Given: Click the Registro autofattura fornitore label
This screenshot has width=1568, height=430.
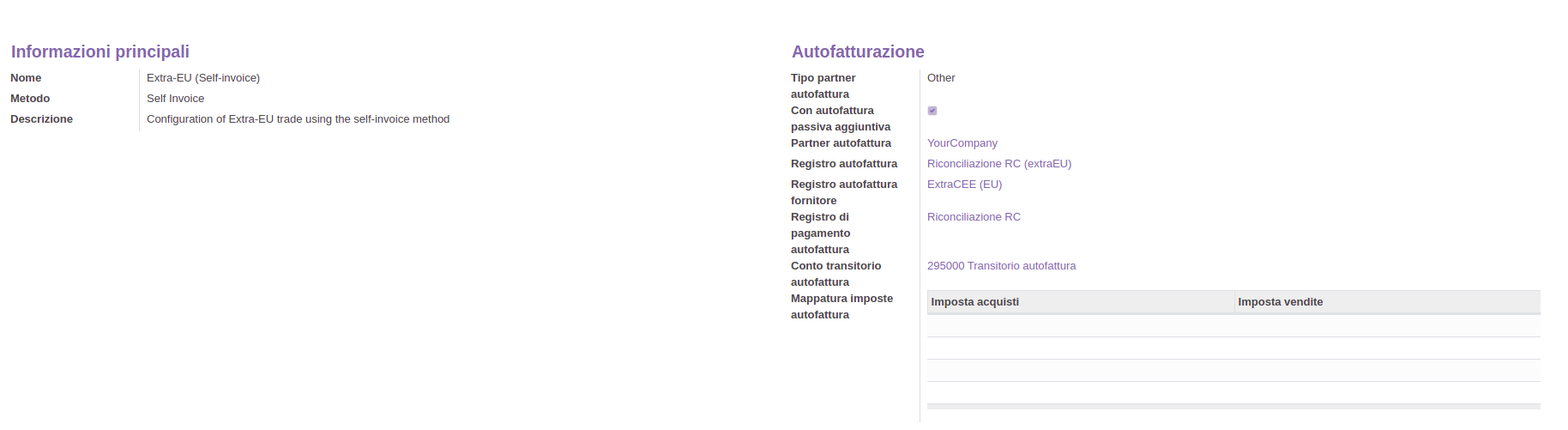Looking at the screenshot, I should pos(843,192).
